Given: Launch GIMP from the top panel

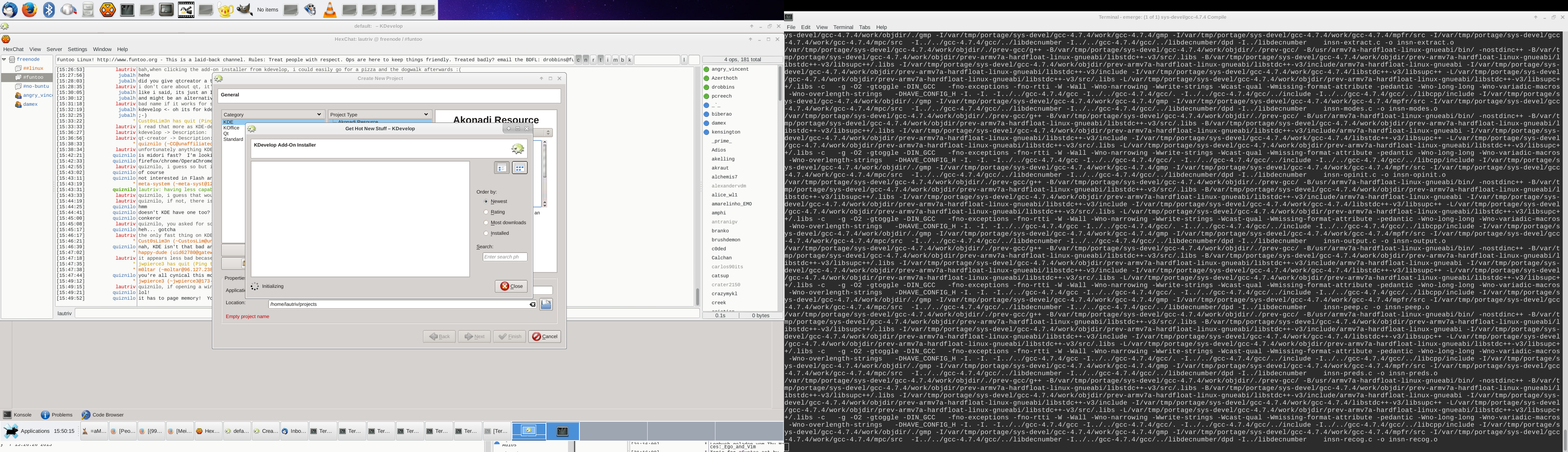Looking at the screenshot, I should click(x=244, y=10).
